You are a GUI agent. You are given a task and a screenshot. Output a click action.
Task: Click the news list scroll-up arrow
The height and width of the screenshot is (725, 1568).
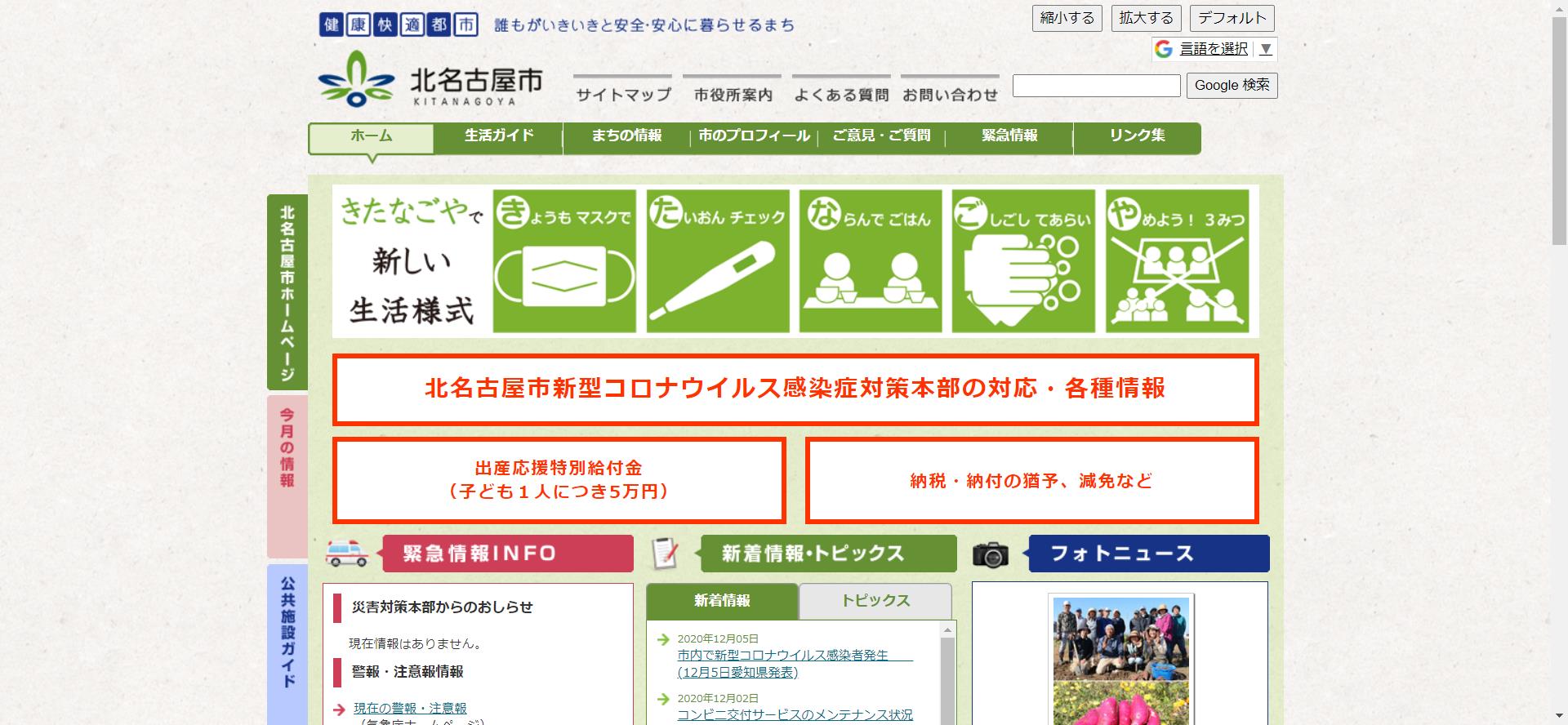(x=947, y=630)
